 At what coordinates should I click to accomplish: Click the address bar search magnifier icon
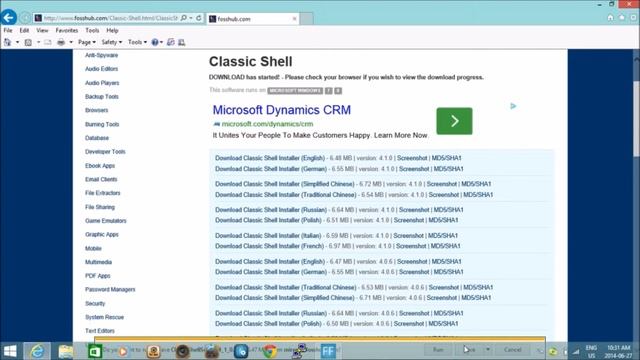tap(184, 18)
